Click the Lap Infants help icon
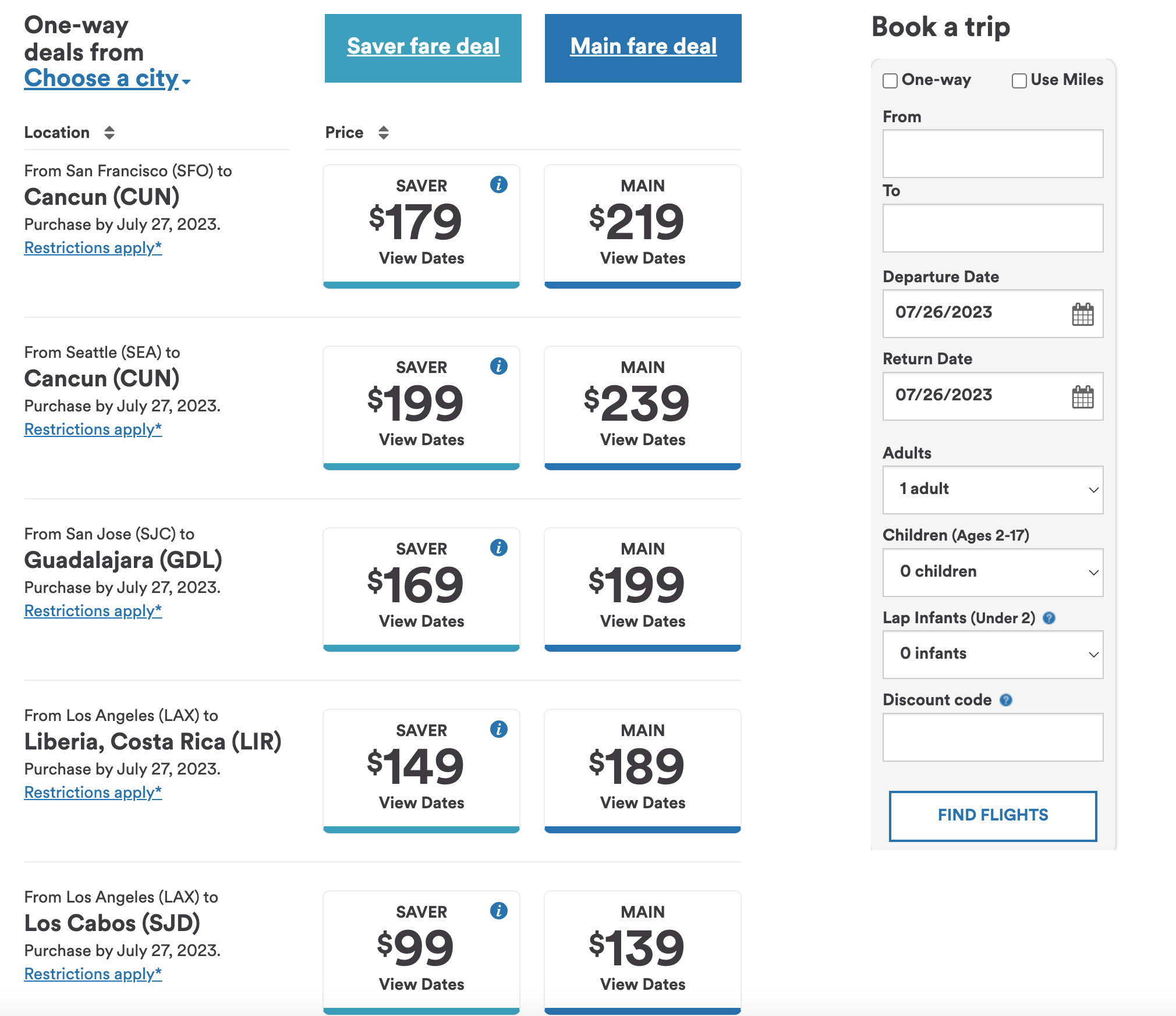The width and height of the screenshot is (1176, 1016). pos(1050,619)
